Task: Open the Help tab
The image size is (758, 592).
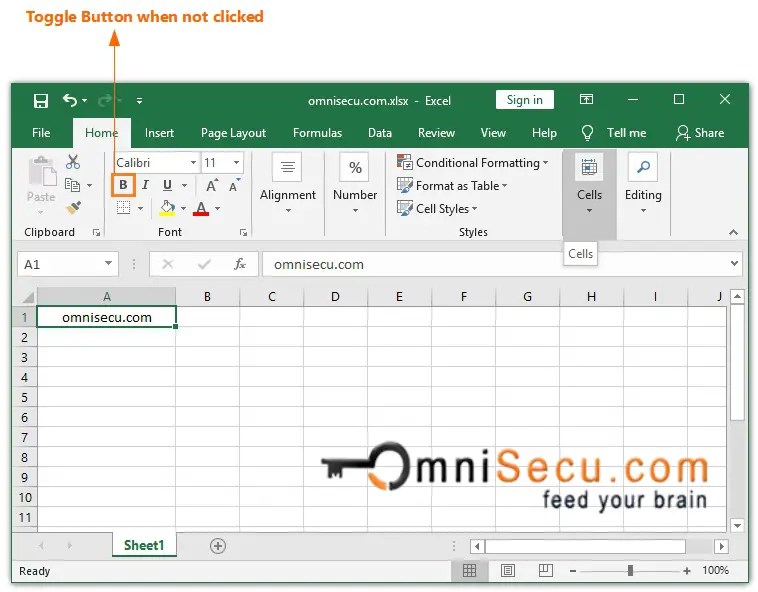Action: point(544,133)
